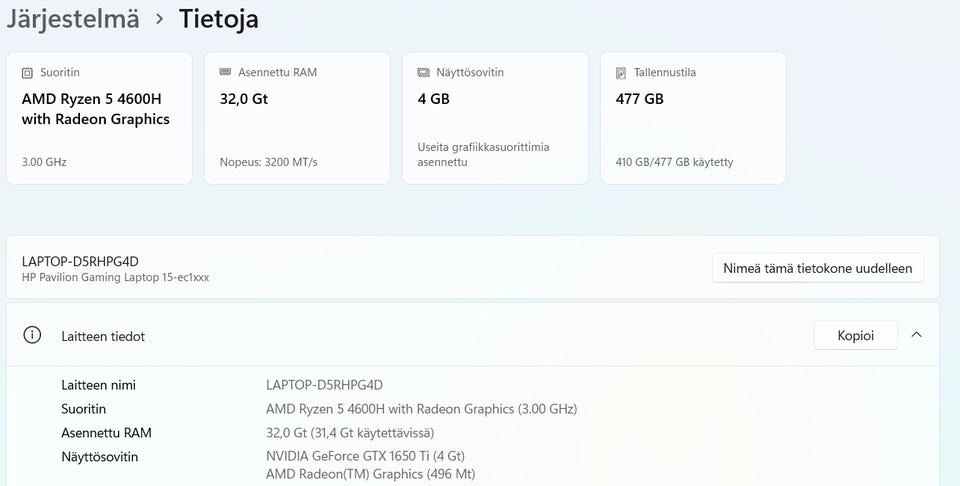Click the Nopeus: 3200 MT/s text

(x=269, y=162)
